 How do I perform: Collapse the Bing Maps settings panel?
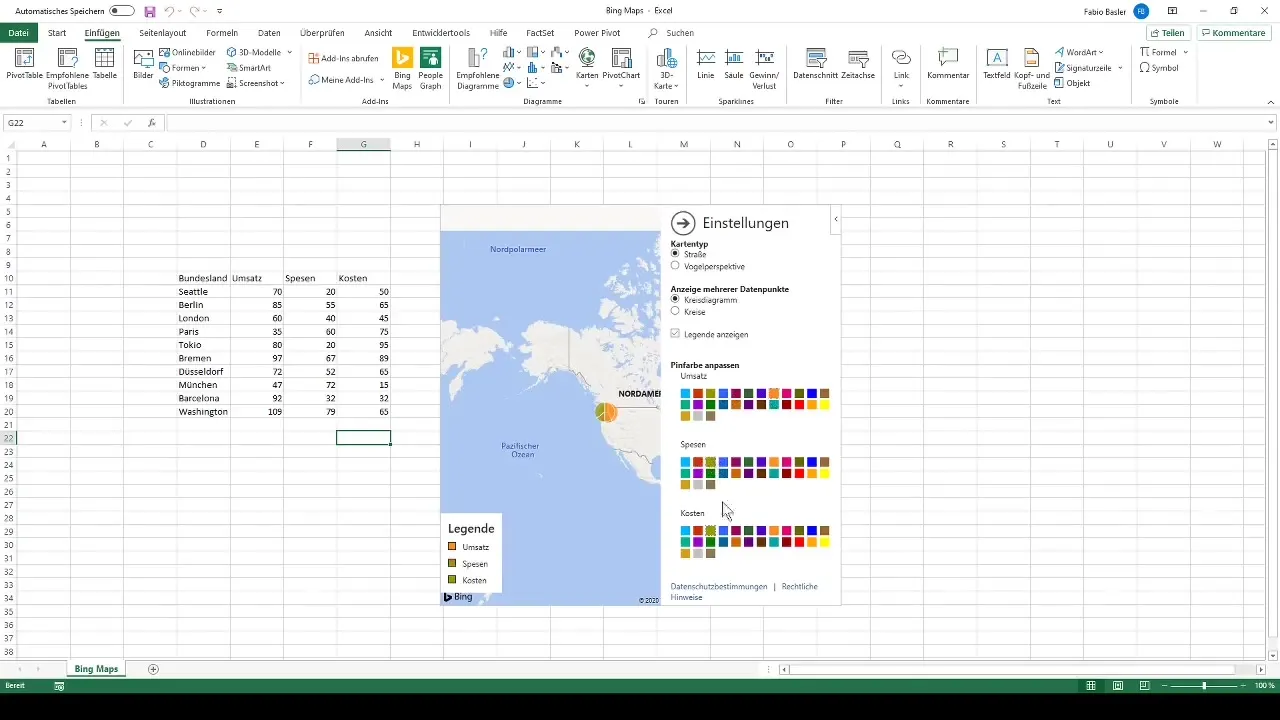pyautogui.click(x=836, y=219)
